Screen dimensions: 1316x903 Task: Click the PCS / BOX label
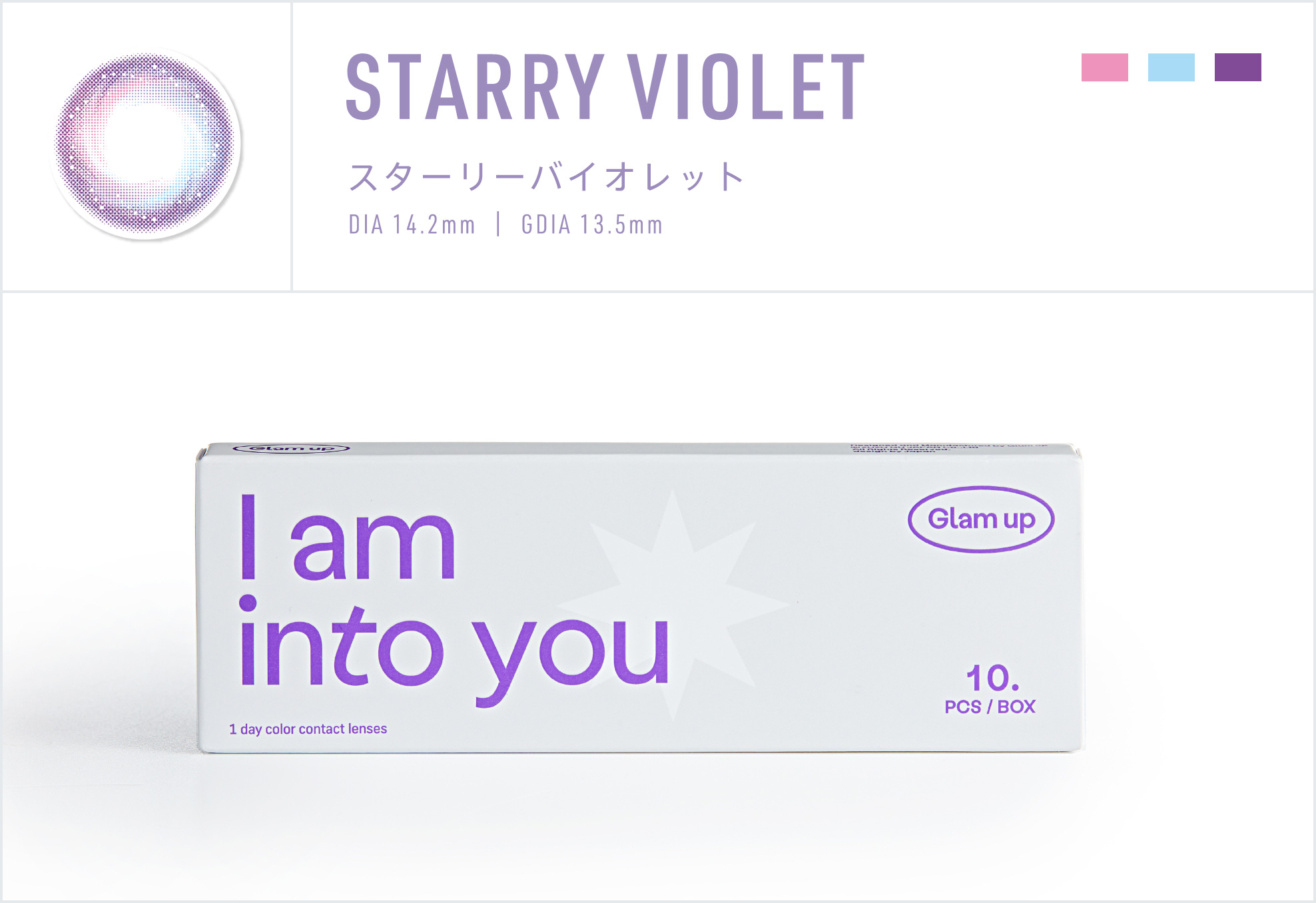990,707
